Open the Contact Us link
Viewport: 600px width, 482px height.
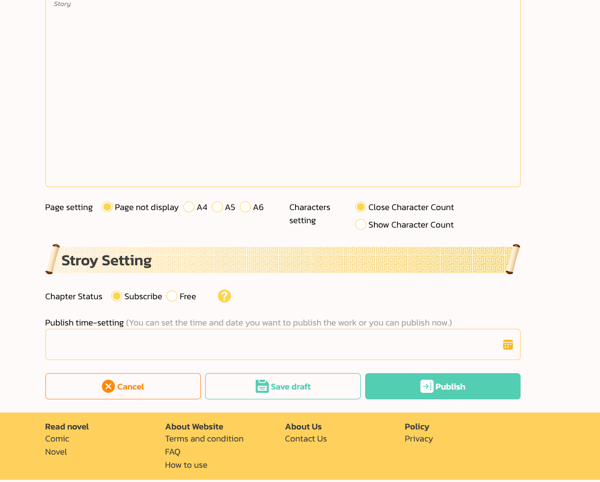point(305,439)
